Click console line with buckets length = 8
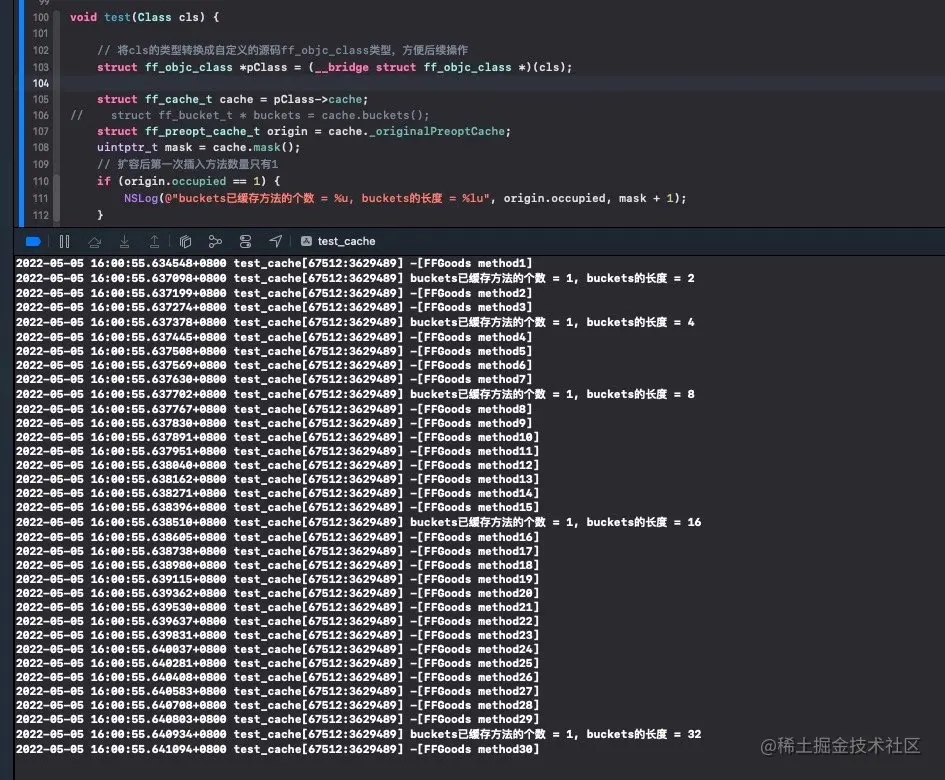 point(355,394)
